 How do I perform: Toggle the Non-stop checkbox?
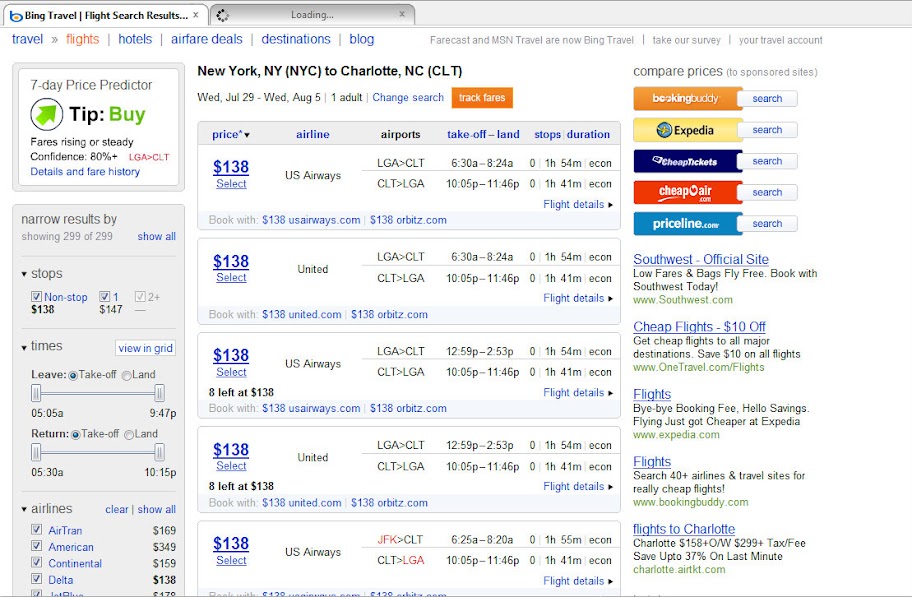(x=37, y=297)
